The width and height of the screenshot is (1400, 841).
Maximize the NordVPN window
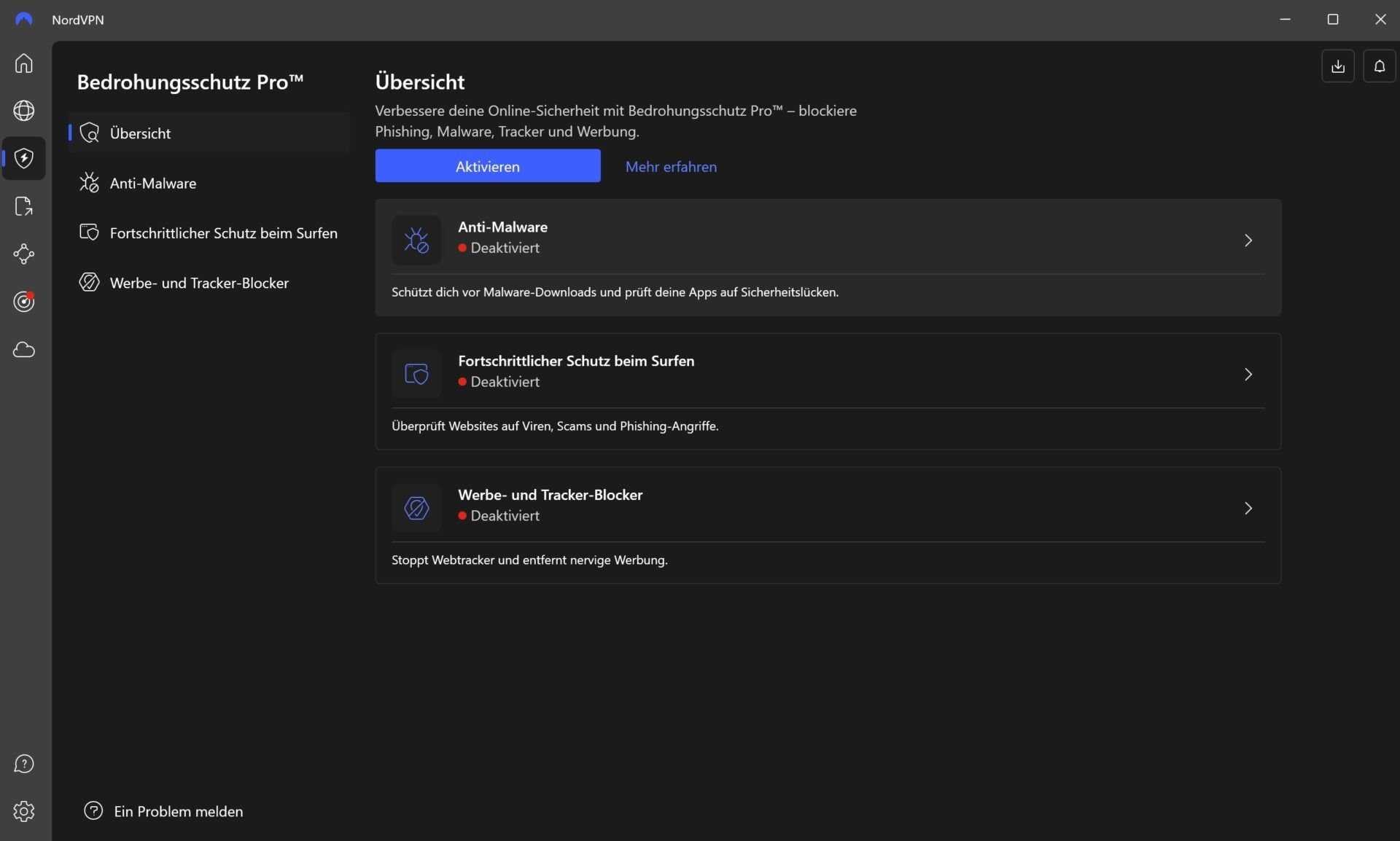pos(1333,20)
